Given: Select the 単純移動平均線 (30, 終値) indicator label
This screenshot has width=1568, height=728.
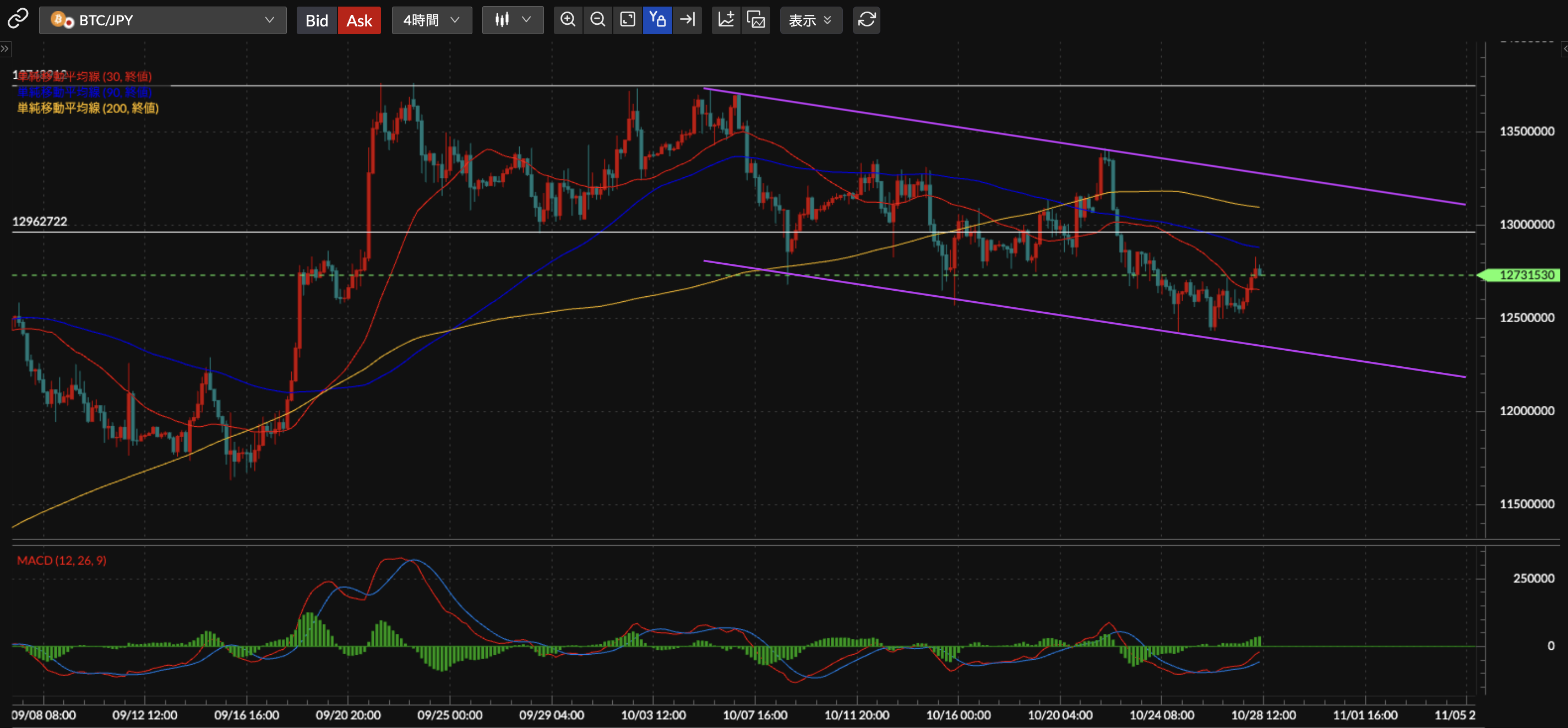Looking at the screenshot, I should [x=85, y=76].
